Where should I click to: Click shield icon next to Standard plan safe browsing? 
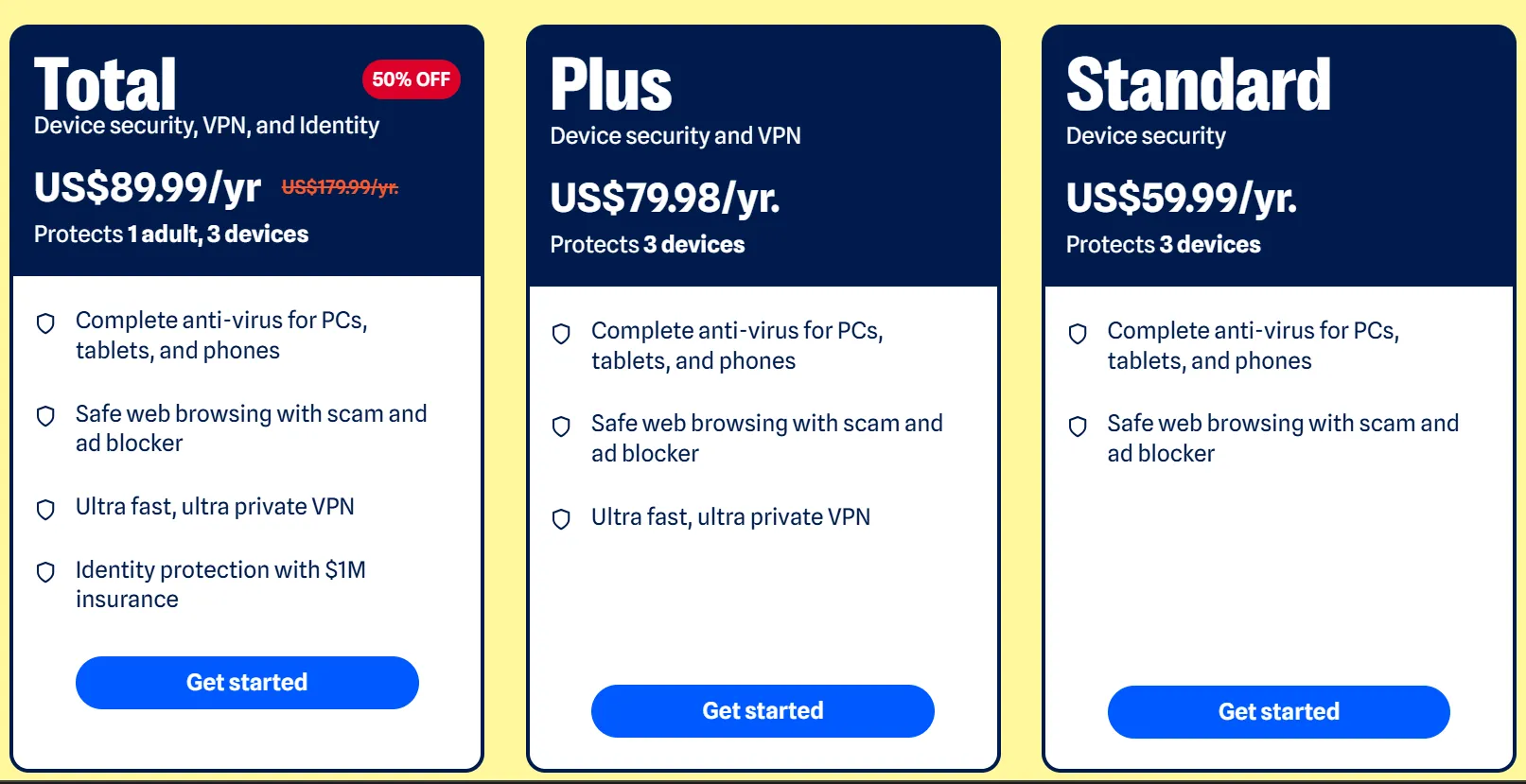click(1078, 427)
